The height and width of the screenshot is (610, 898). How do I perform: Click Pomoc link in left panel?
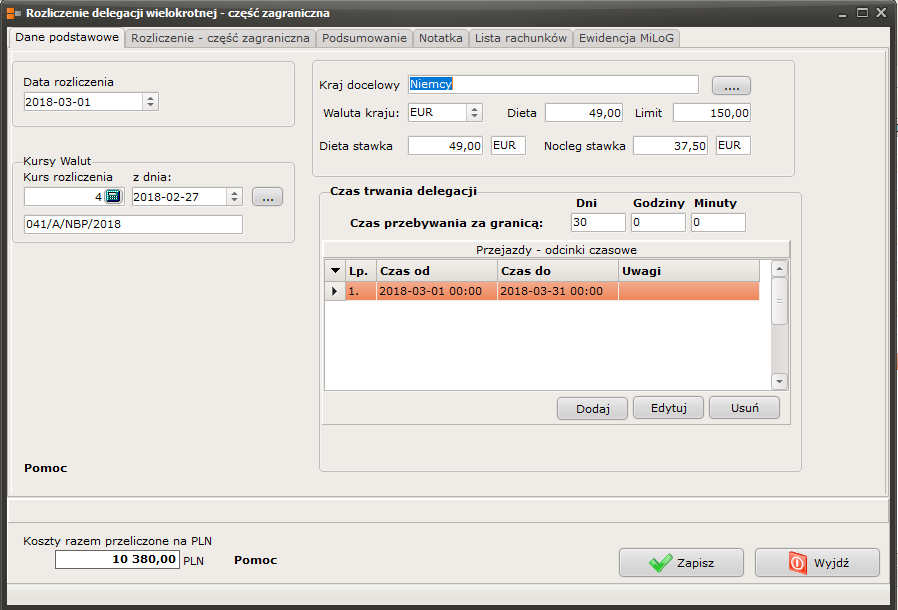point(46,468)
